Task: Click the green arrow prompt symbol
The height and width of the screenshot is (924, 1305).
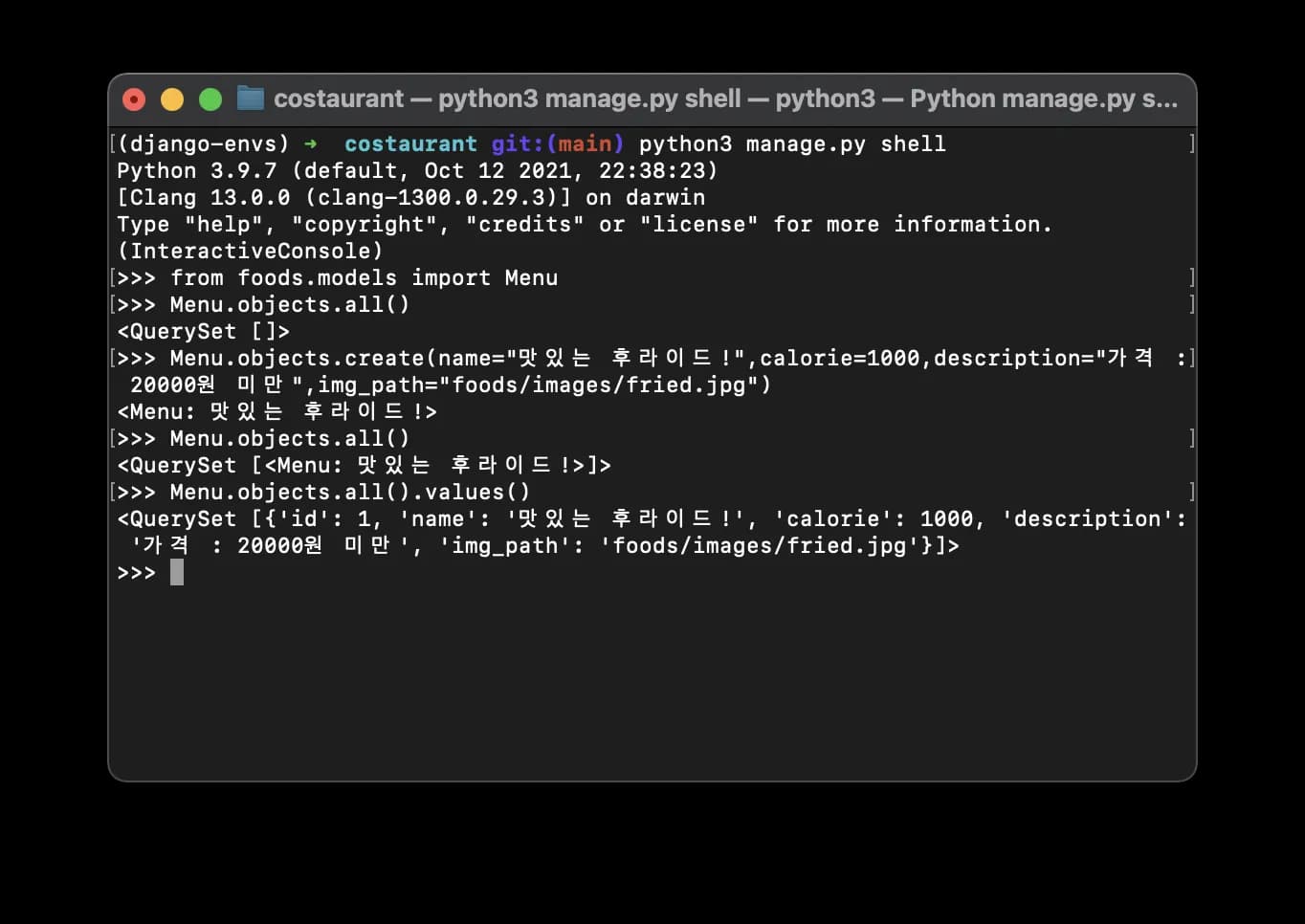Action: 310,144
